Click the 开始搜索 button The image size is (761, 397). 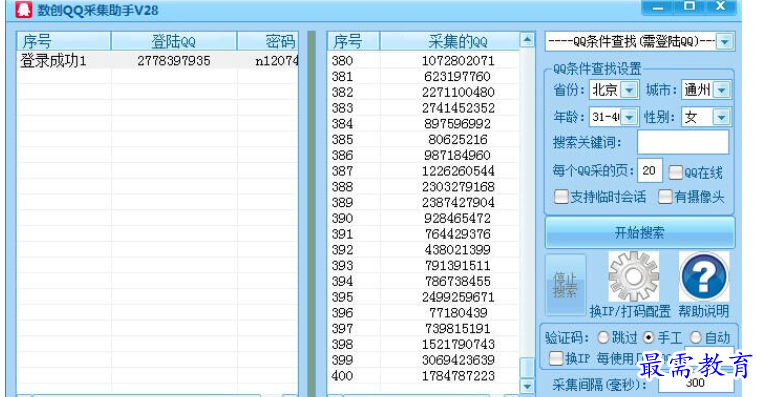click(640, 233)
